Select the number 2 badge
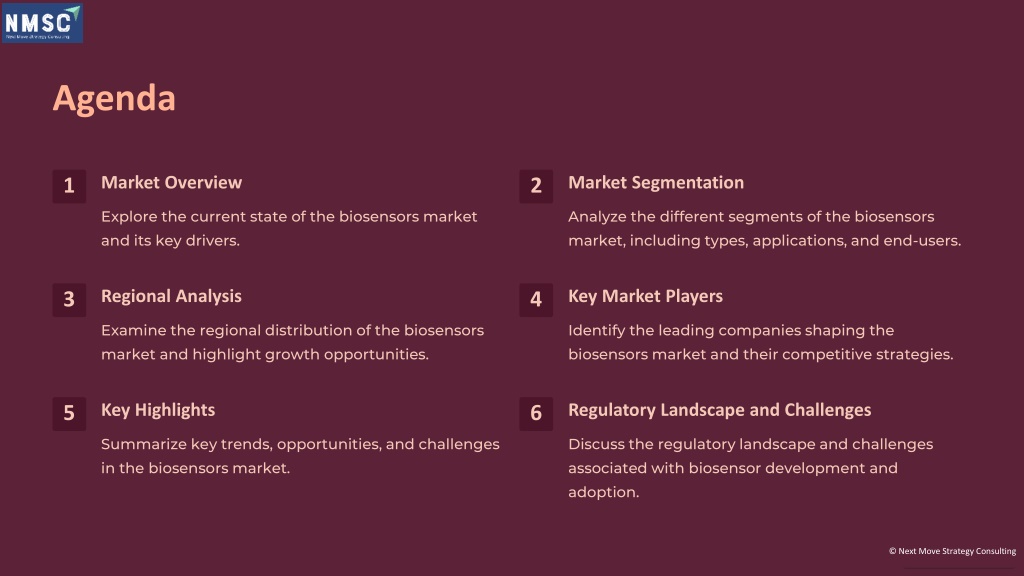The height and width of the screenshot is (576, 1024). pyautogui.click(x=536, y=186)
